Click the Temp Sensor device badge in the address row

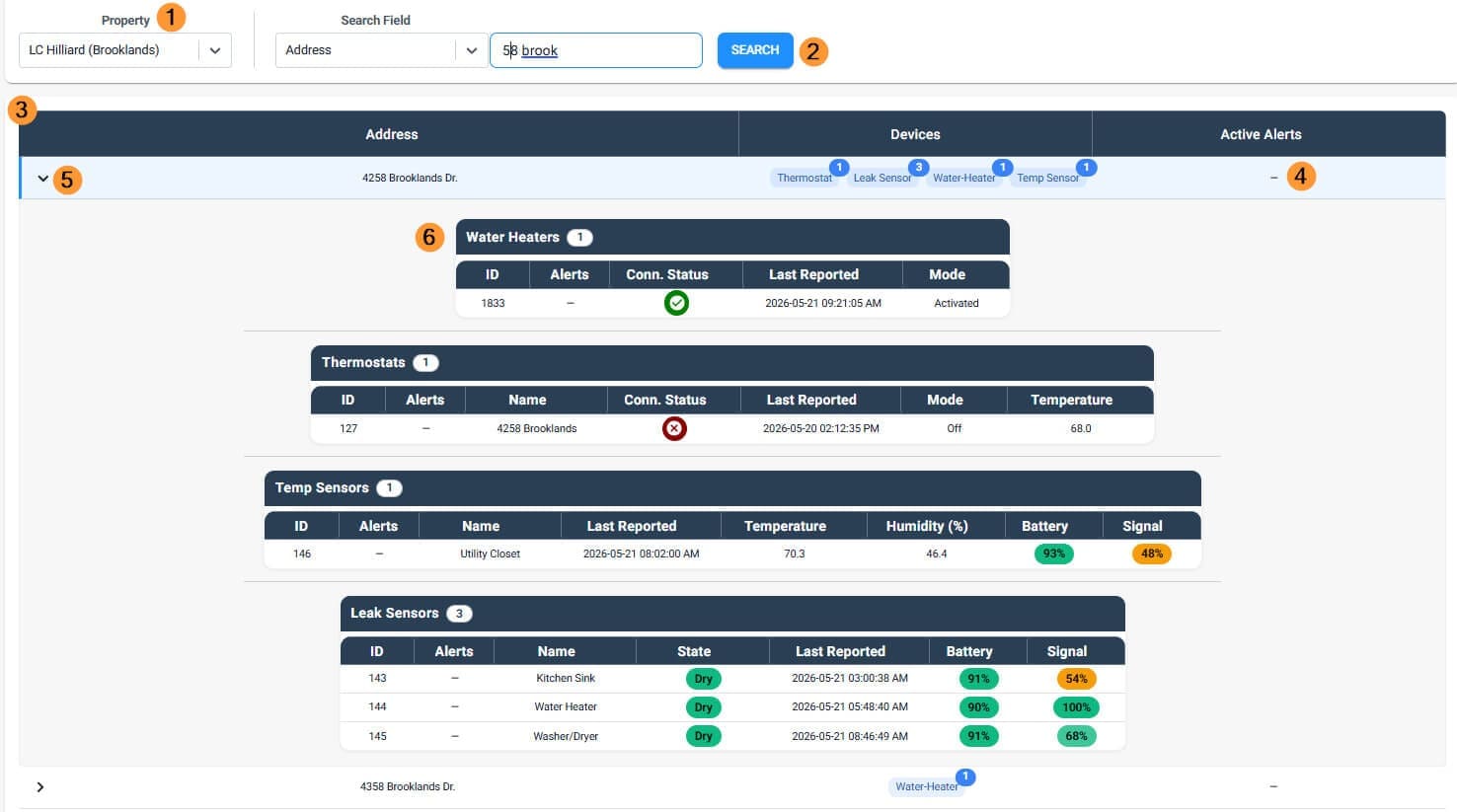click(1047, 178)
